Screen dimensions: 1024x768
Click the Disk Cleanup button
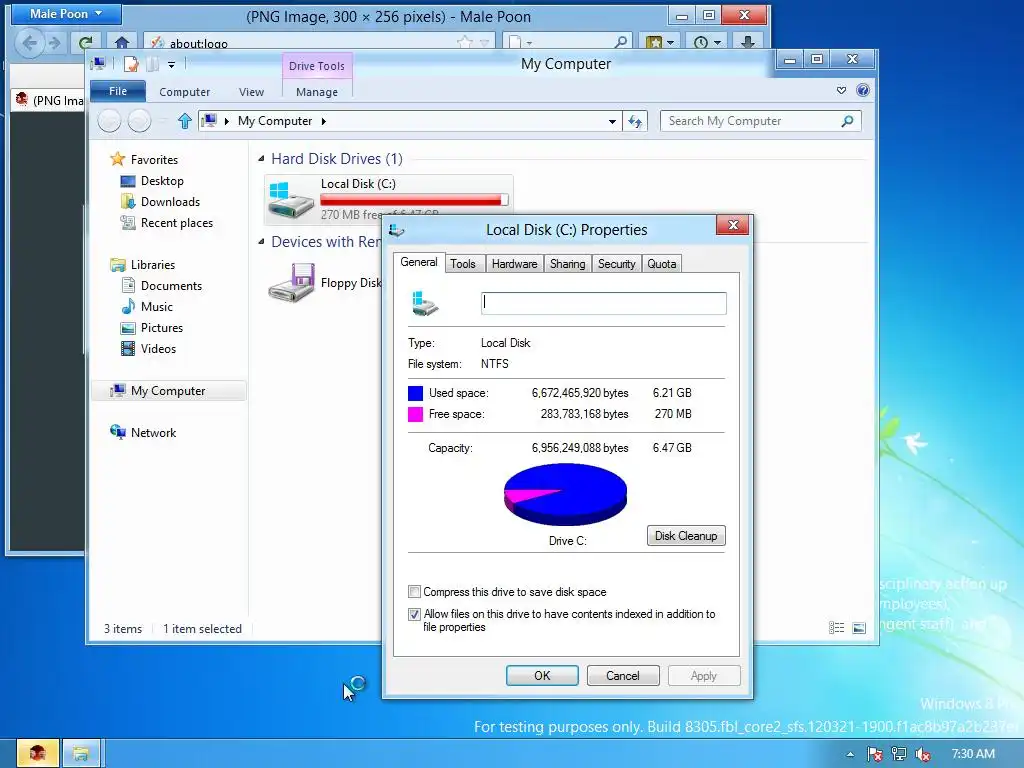(x=686, y=536)
